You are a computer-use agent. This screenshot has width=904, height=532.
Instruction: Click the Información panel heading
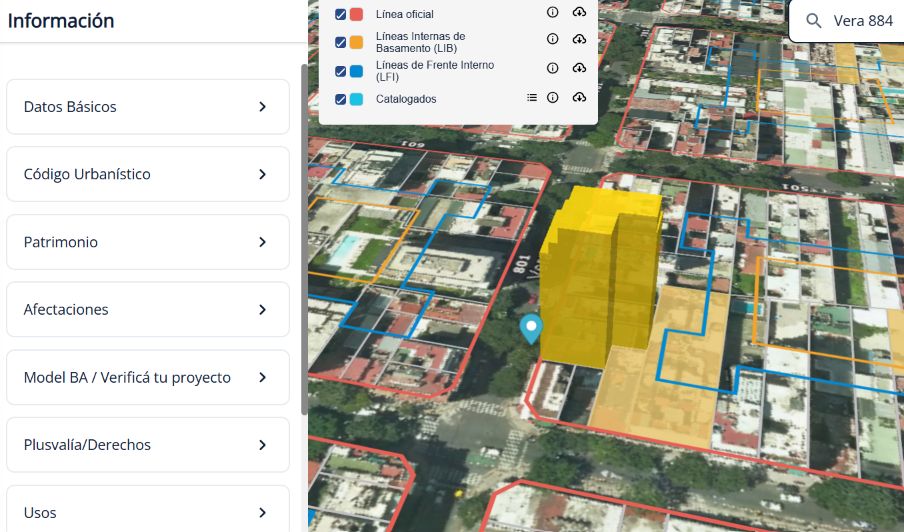point(61,21)
